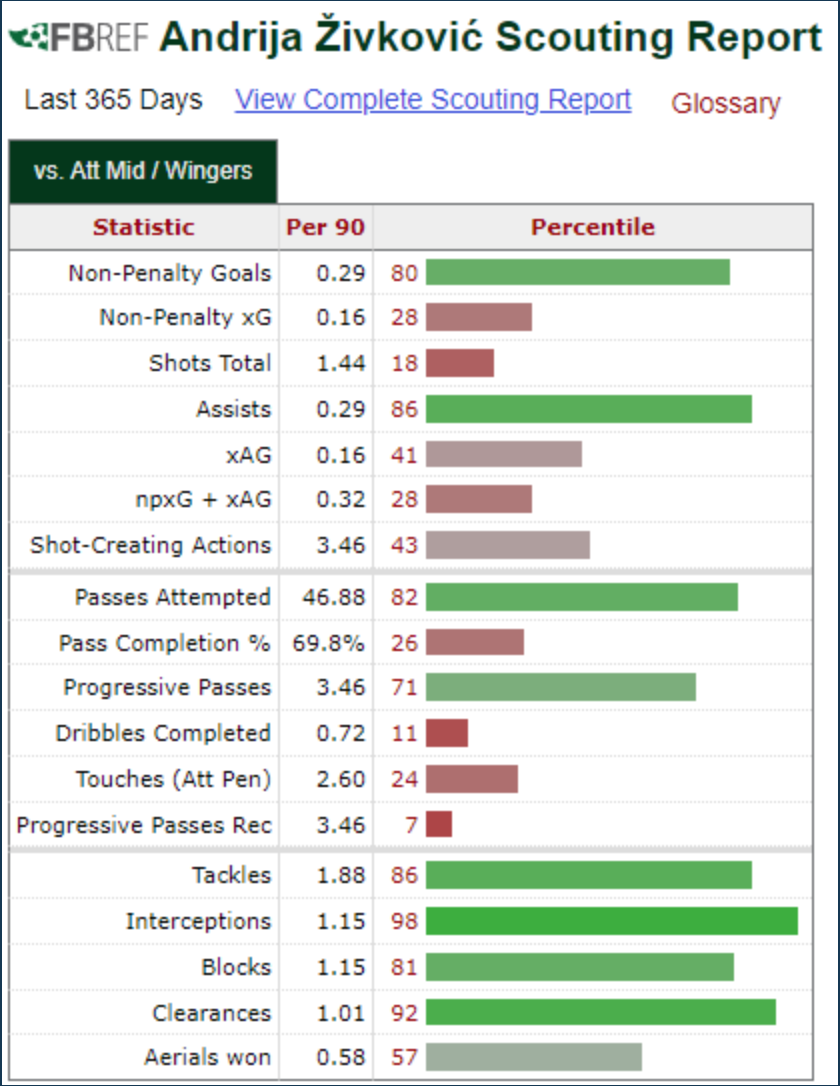This screenshot has height=1086, width=840.
Task: Select the Aerials won statistic label
Action: [207, 1058]
